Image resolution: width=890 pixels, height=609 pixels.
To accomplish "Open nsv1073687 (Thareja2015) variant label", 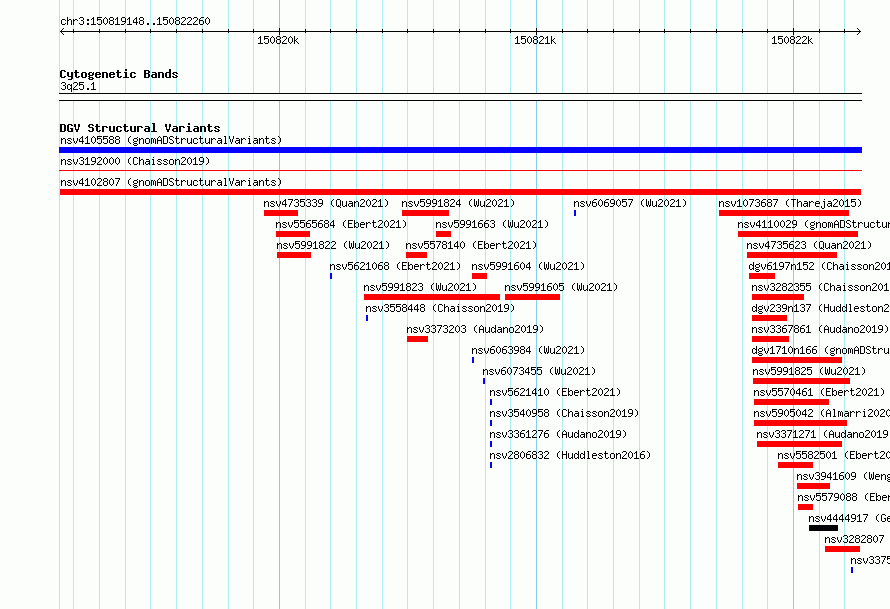I will 790,203.
